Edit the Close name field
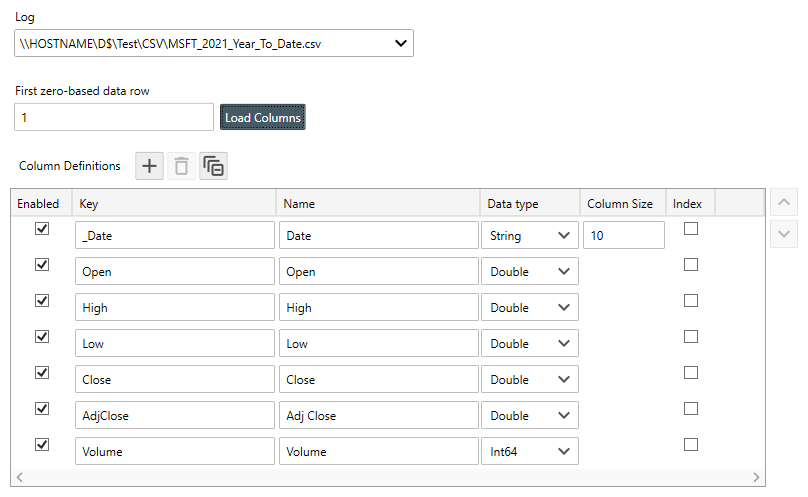 379,379
